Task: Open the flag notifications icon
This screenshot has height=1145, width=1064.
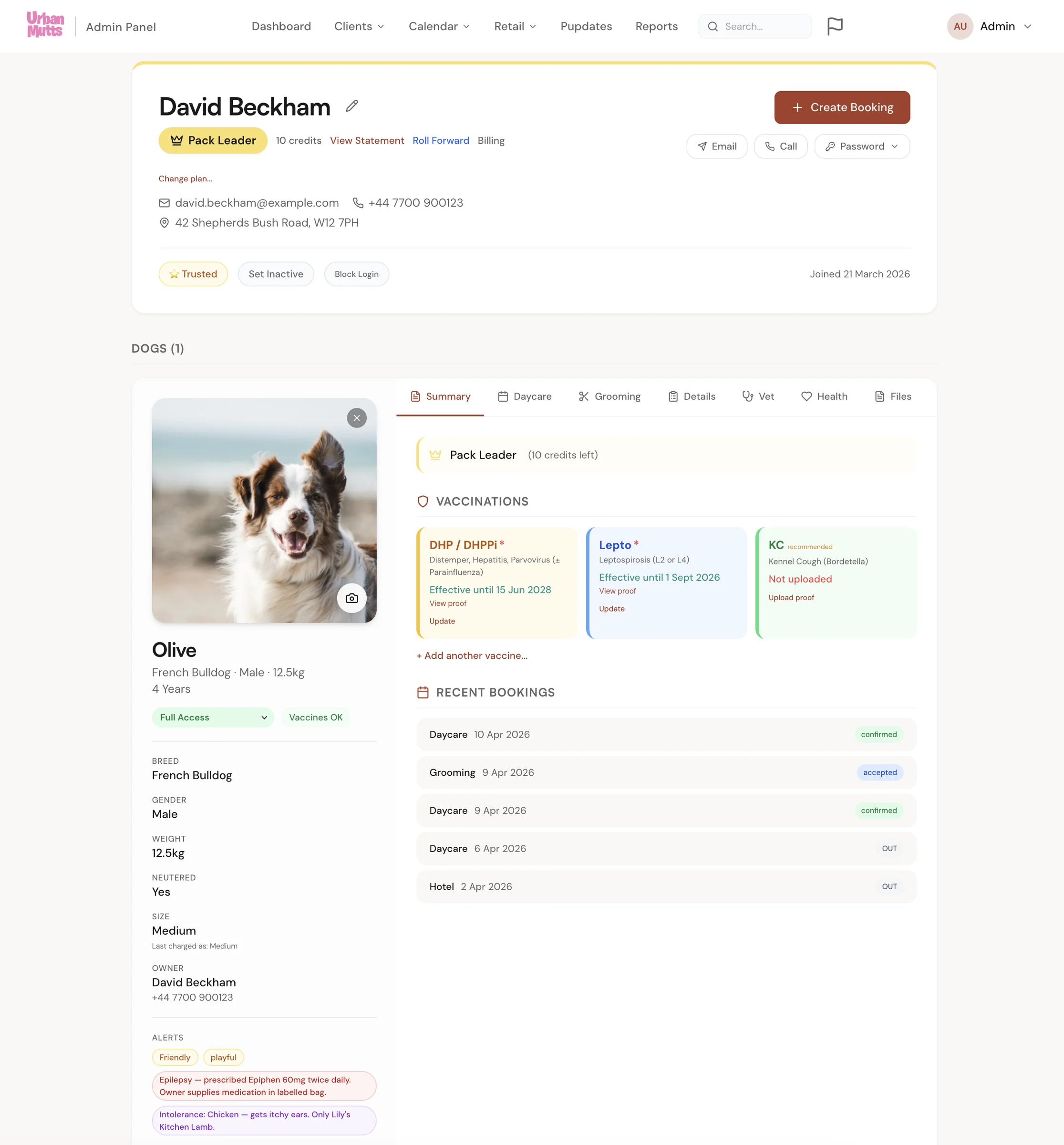Action: [834, 26]
